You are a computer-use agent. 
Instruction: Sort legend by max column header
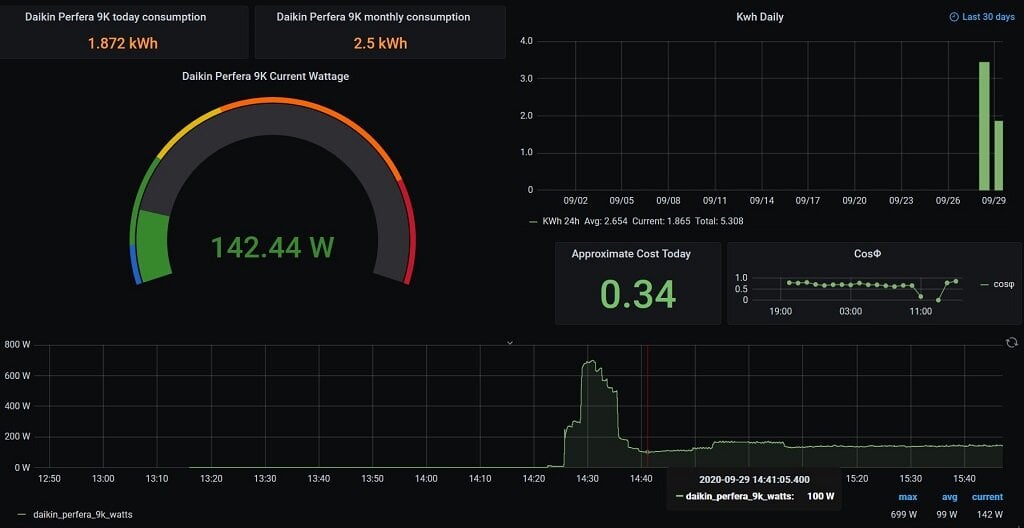[908, 497]
